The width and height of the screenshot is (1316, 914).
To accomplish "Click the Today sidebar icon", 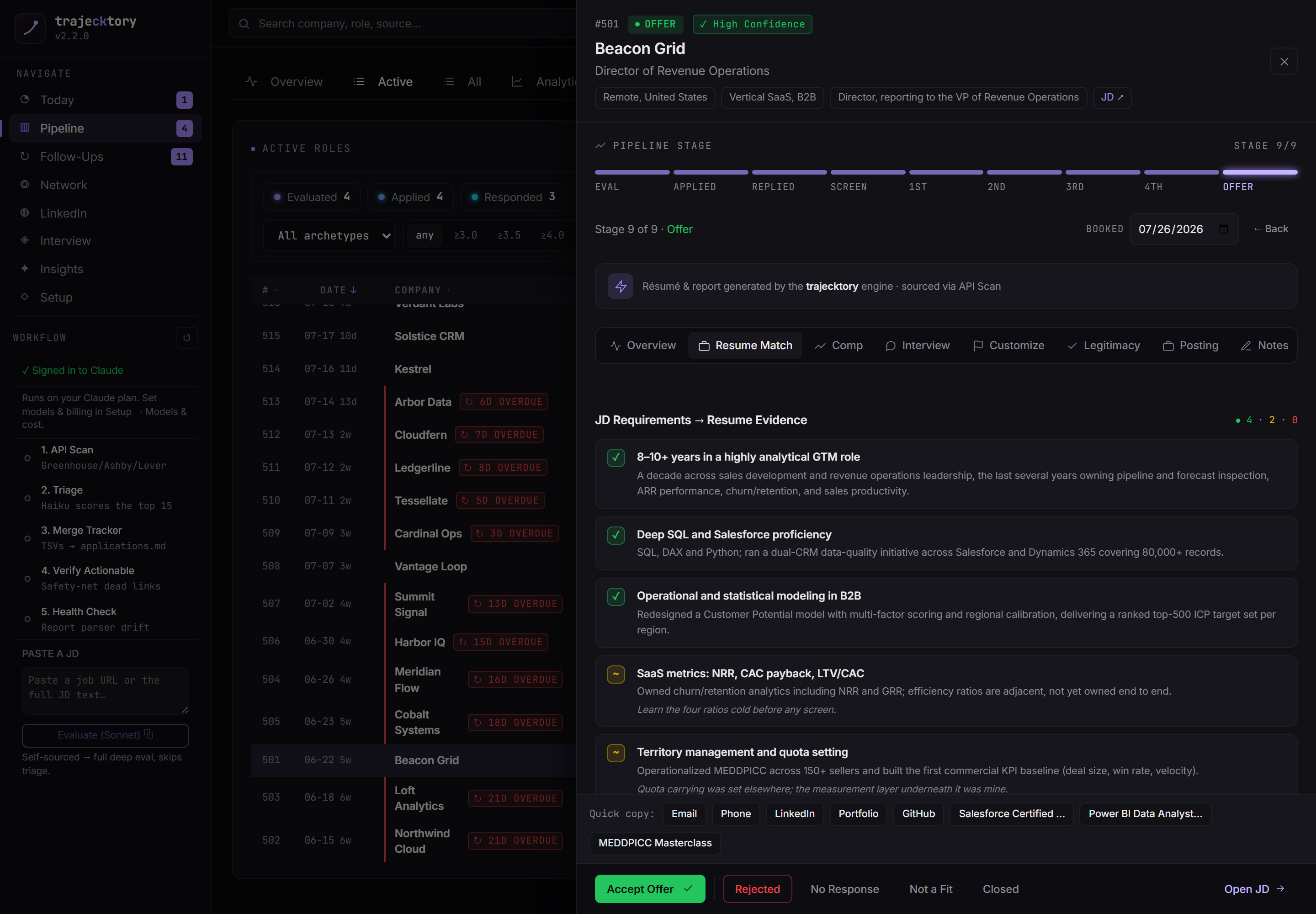I will (25, 100).
